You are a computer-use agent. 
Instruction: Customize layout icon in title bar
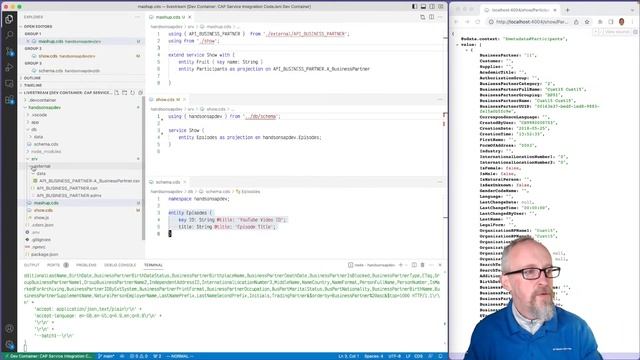[441, 7]
